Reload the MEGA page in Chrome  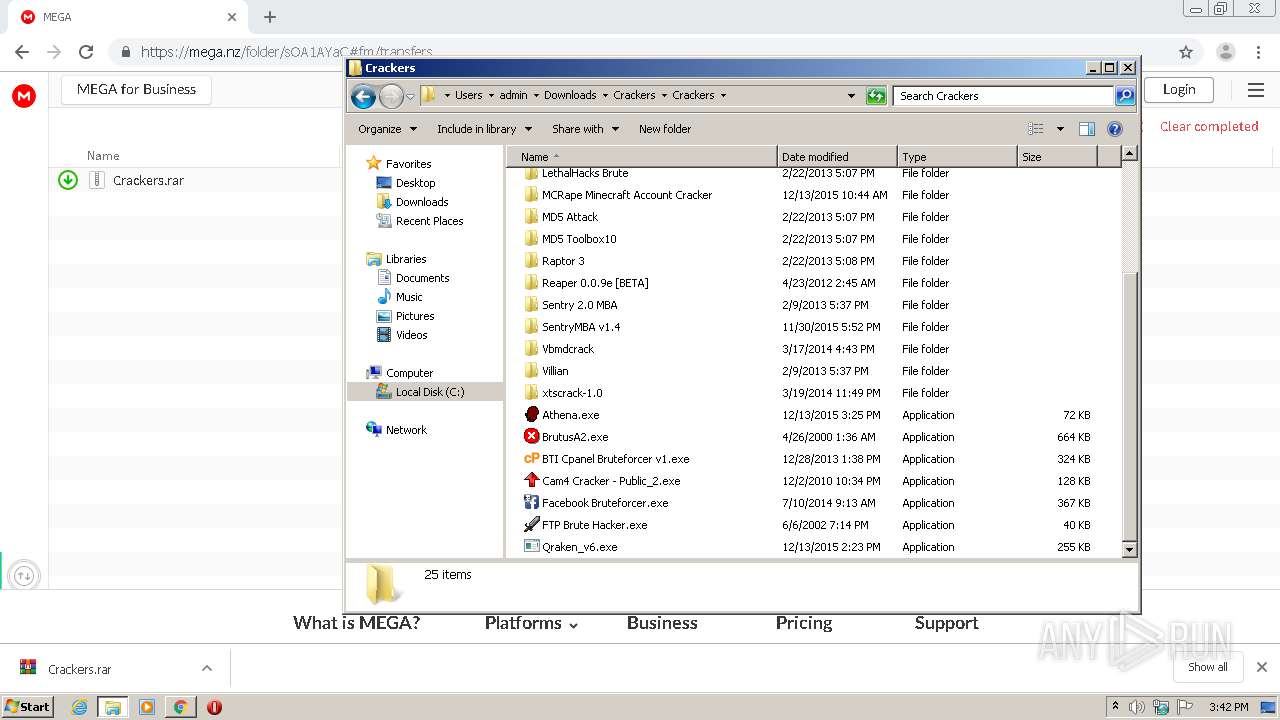86,52
